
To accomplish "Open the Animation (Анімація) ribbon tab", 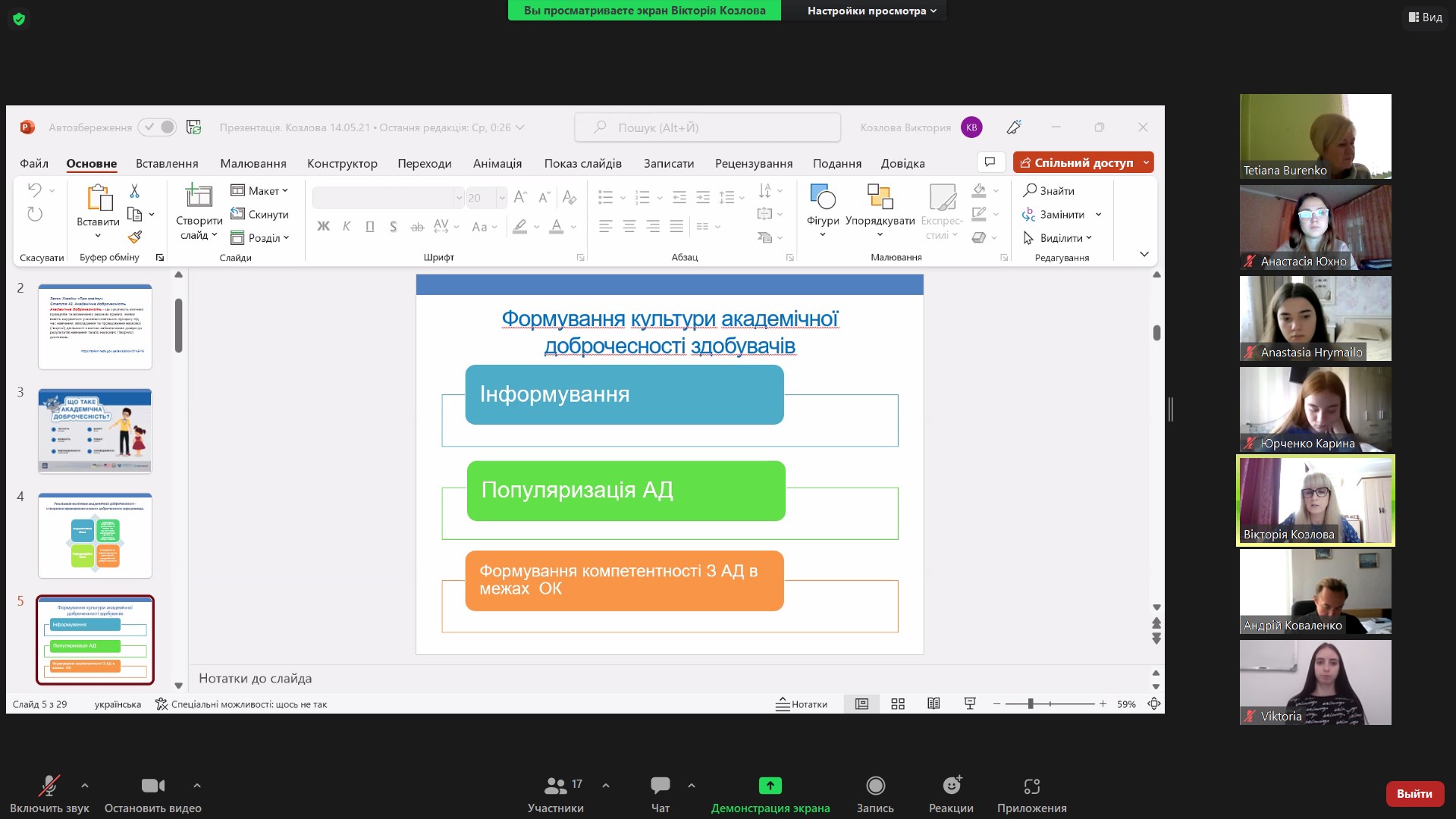I will pyautogui.click(x=497, y=163).
